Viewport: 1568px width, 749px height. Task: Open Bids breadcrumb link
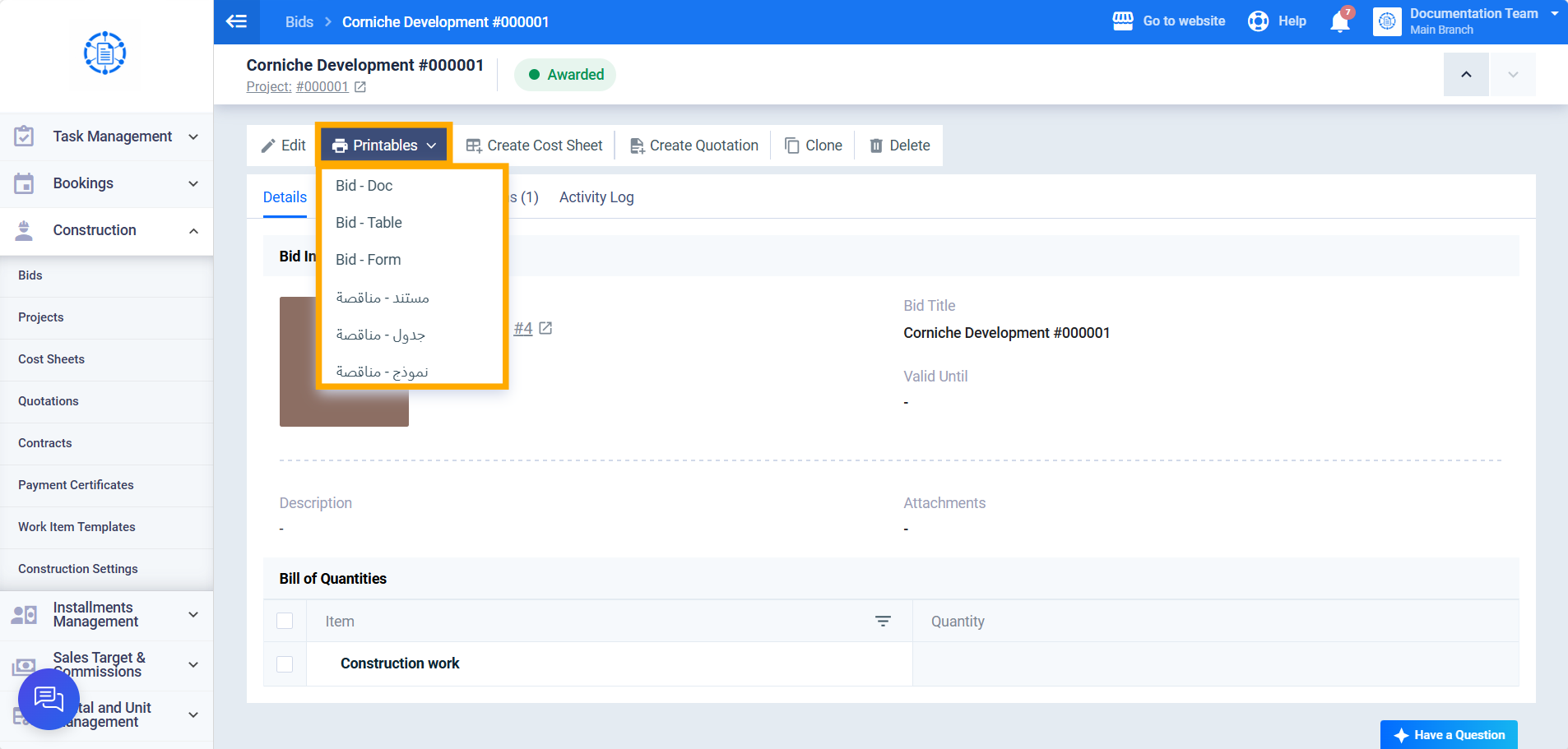tap(299, 22)
